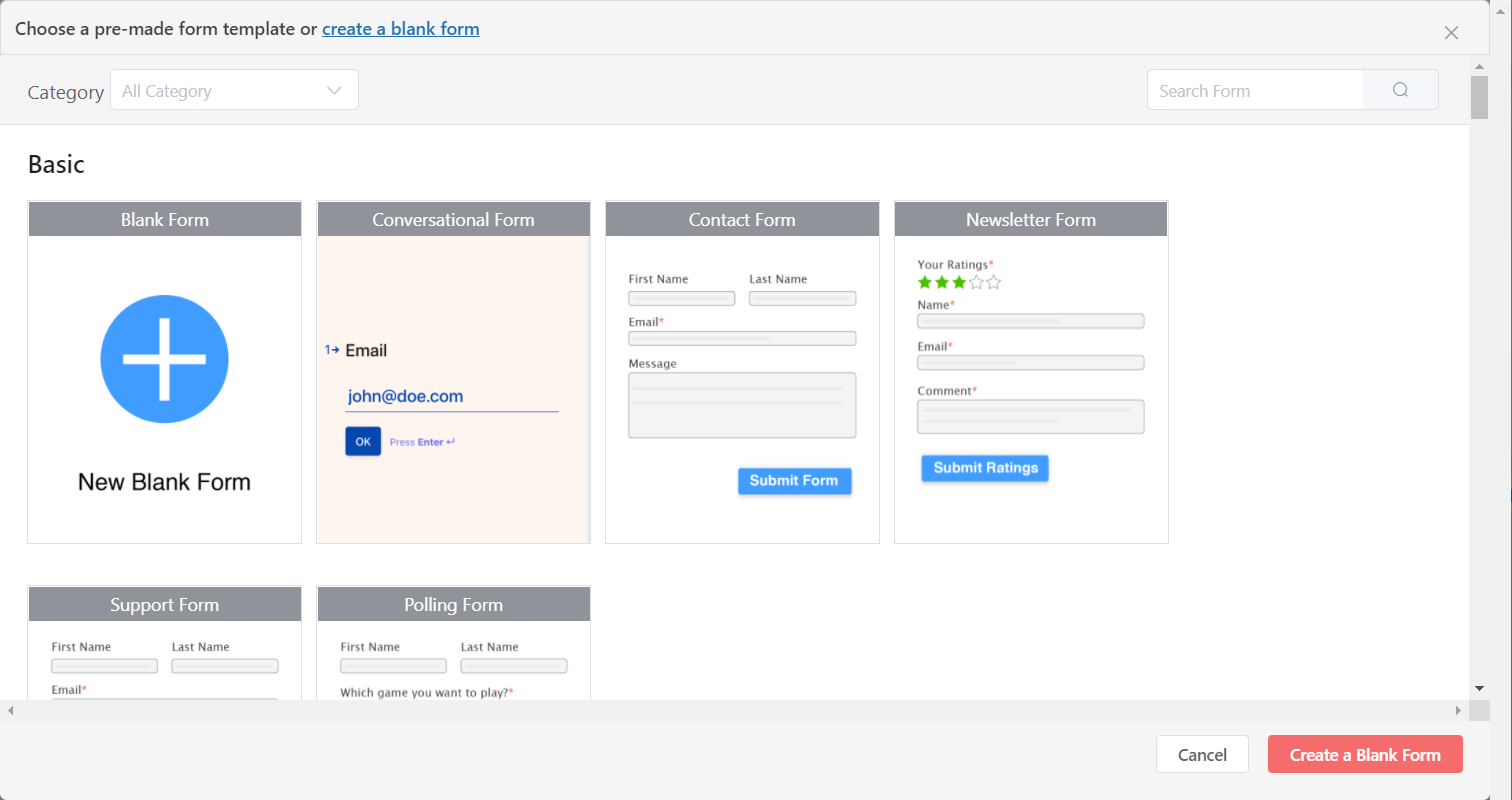Click the required Email field in Contact Form
The height and width of the screenshot is (800, 1512).
741,338
